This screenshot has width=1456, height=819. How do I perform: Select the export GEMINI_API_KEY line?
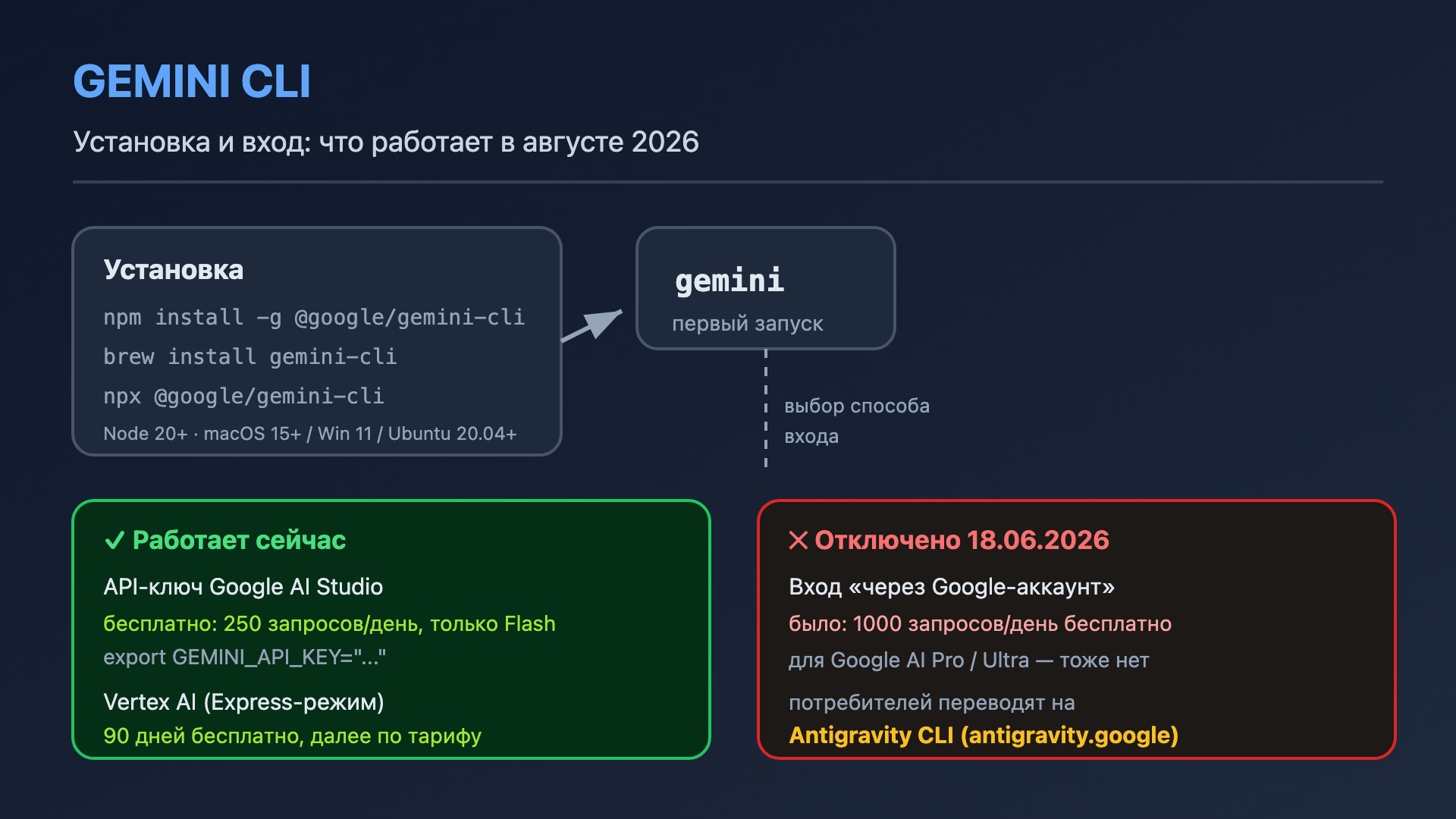244,657
